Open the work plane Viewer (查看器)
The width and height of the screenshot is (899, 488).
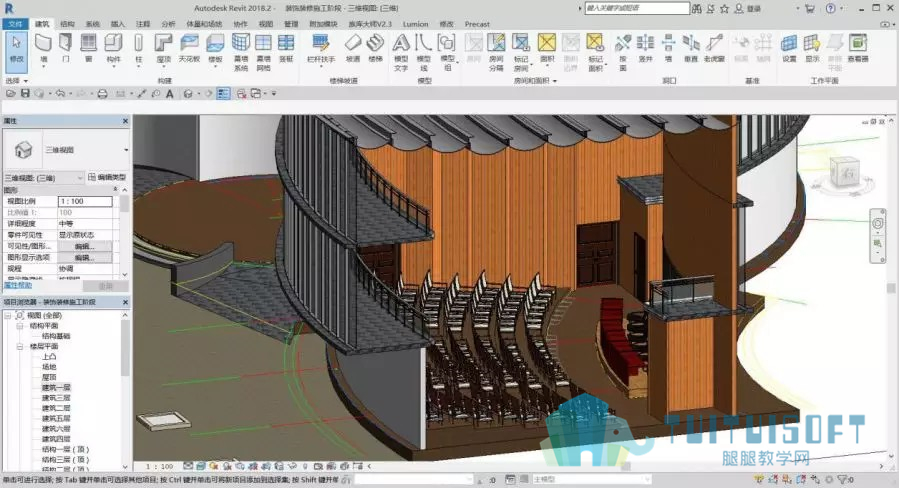pyautogui.click(x=858, y=48)
